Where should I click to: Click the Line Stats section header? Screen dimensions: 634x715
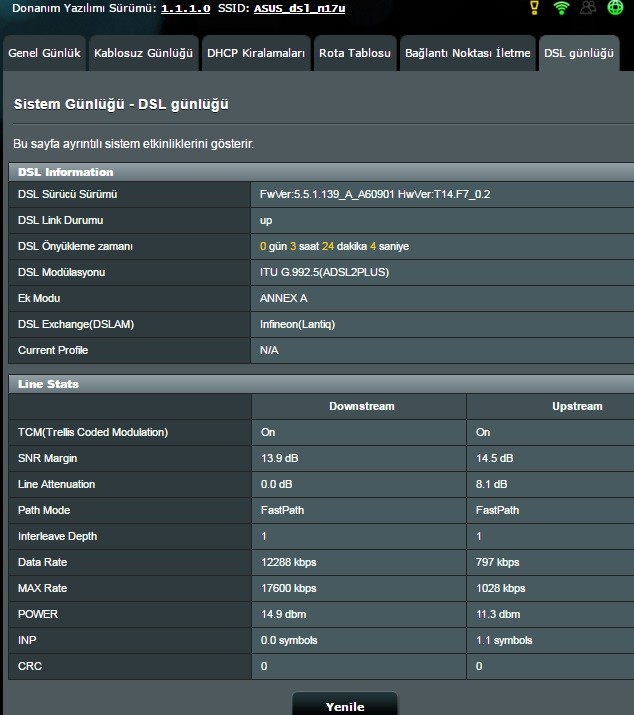(x=321, y=384)
